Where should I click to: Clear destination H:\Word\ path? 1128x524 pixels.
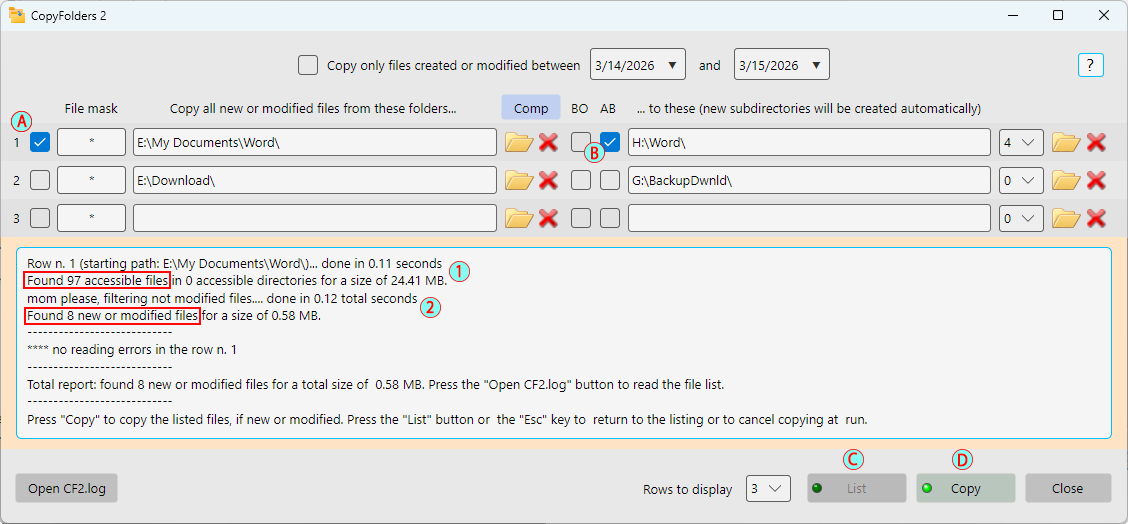click(1096, 142)
